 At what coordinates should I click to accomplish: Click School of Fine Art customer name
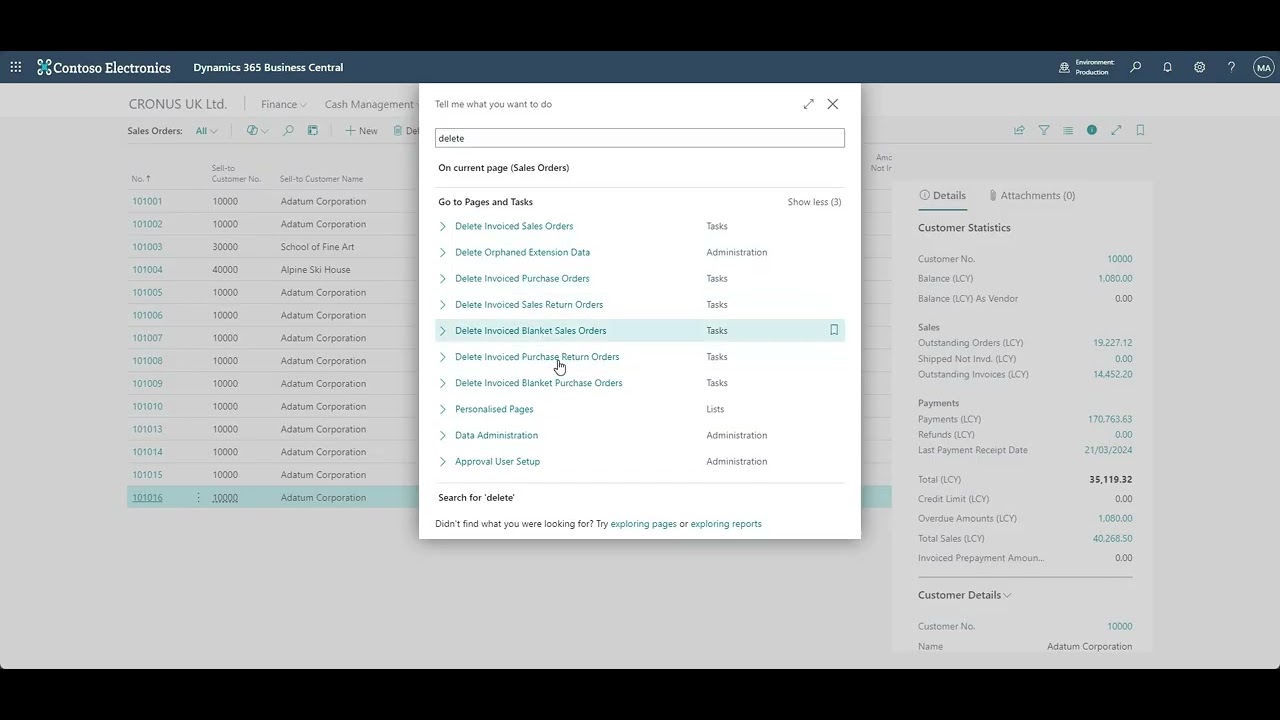(317, 247)
